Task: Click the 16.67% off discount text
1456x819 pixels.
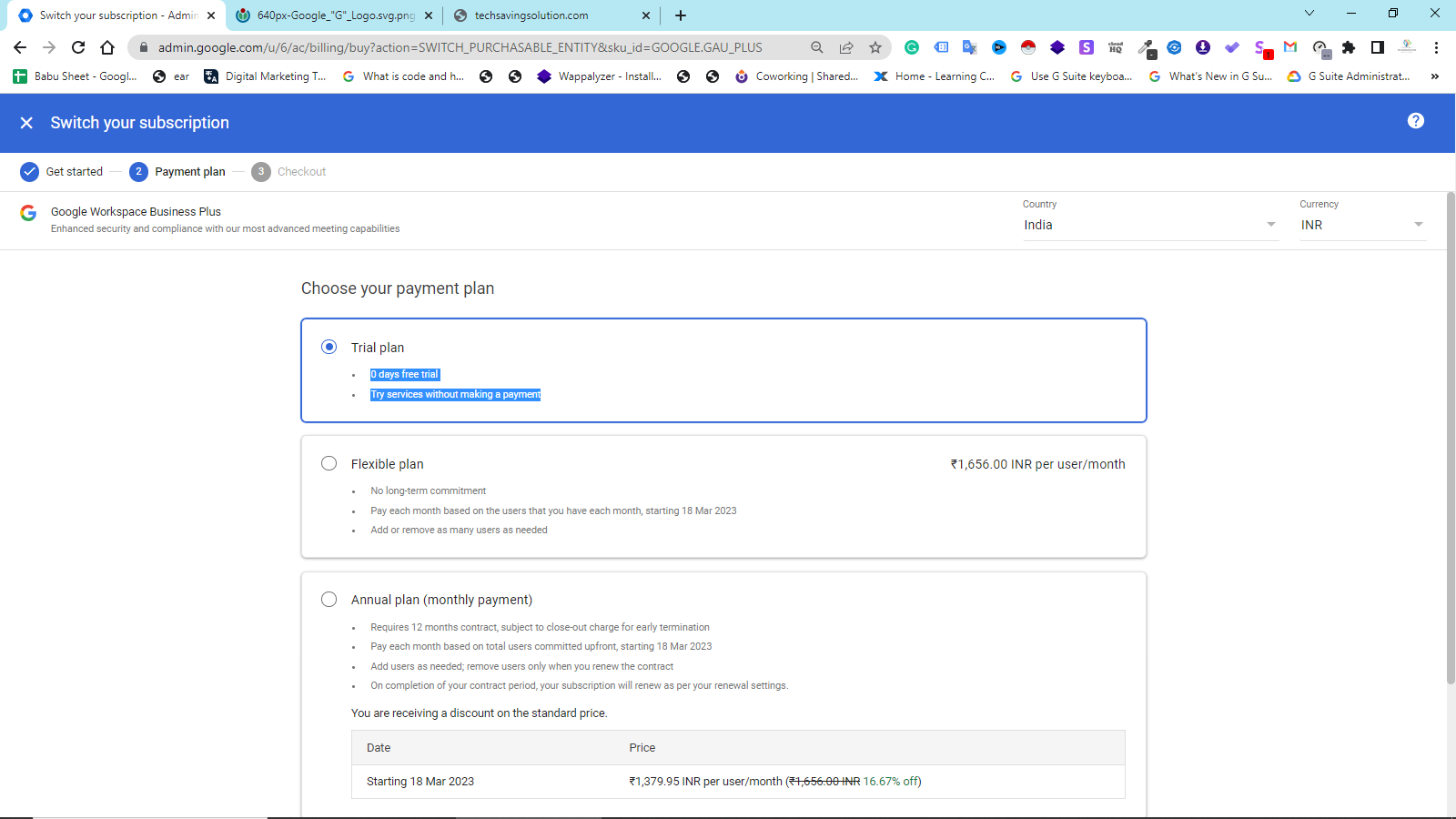Action: click(x=890, y=782)
